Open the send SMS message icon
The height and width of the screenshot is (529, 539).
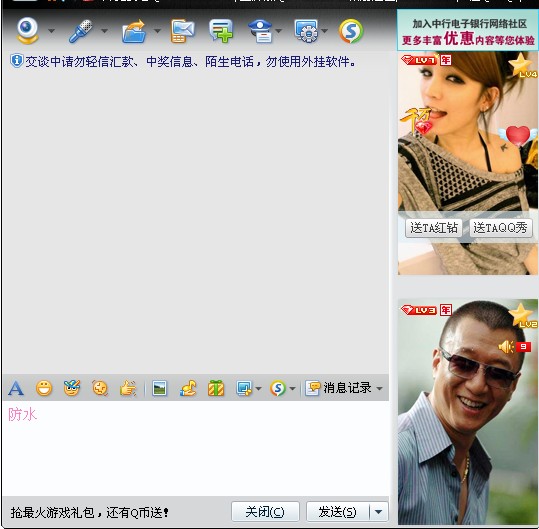183,31
